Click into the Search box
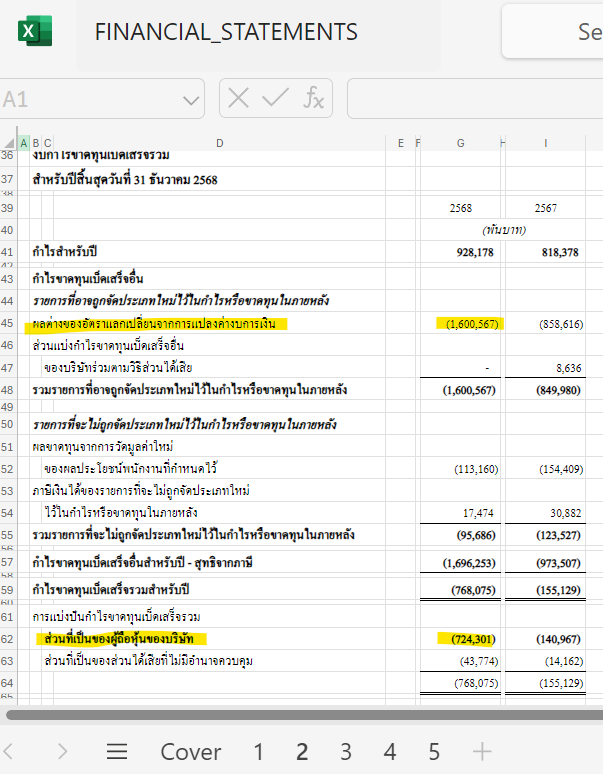Screen dimensions: 603x774 [553, 32]
